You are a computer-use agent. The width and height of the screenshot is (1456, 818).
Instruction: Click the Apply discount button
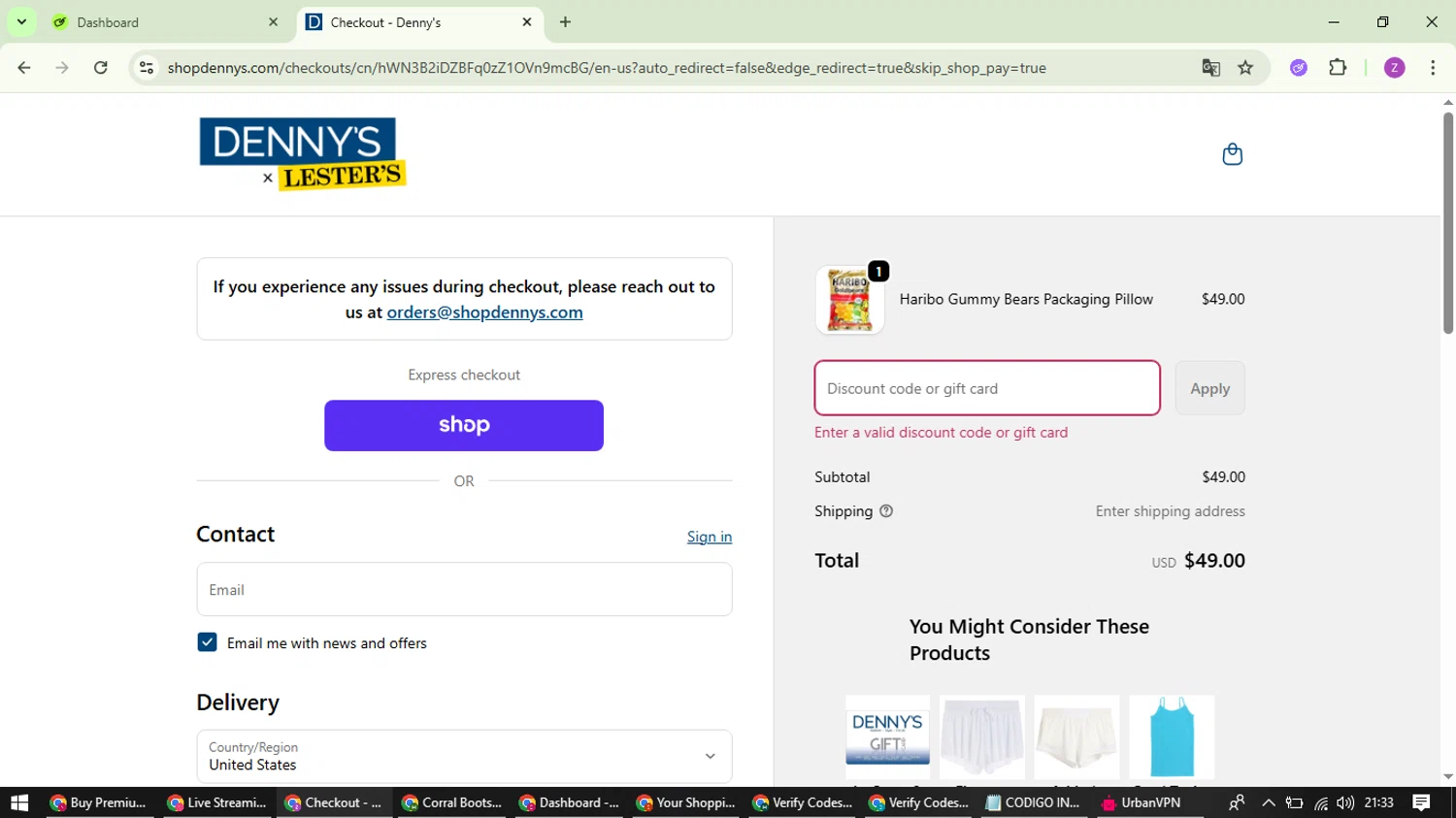pos(1209,388)
